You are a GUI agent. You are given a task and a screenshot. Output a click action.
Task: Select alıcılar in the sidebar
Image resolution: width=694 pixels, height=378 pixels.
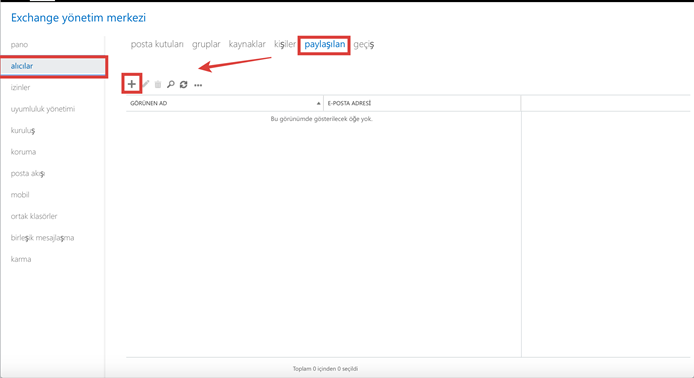coord(53,66)
